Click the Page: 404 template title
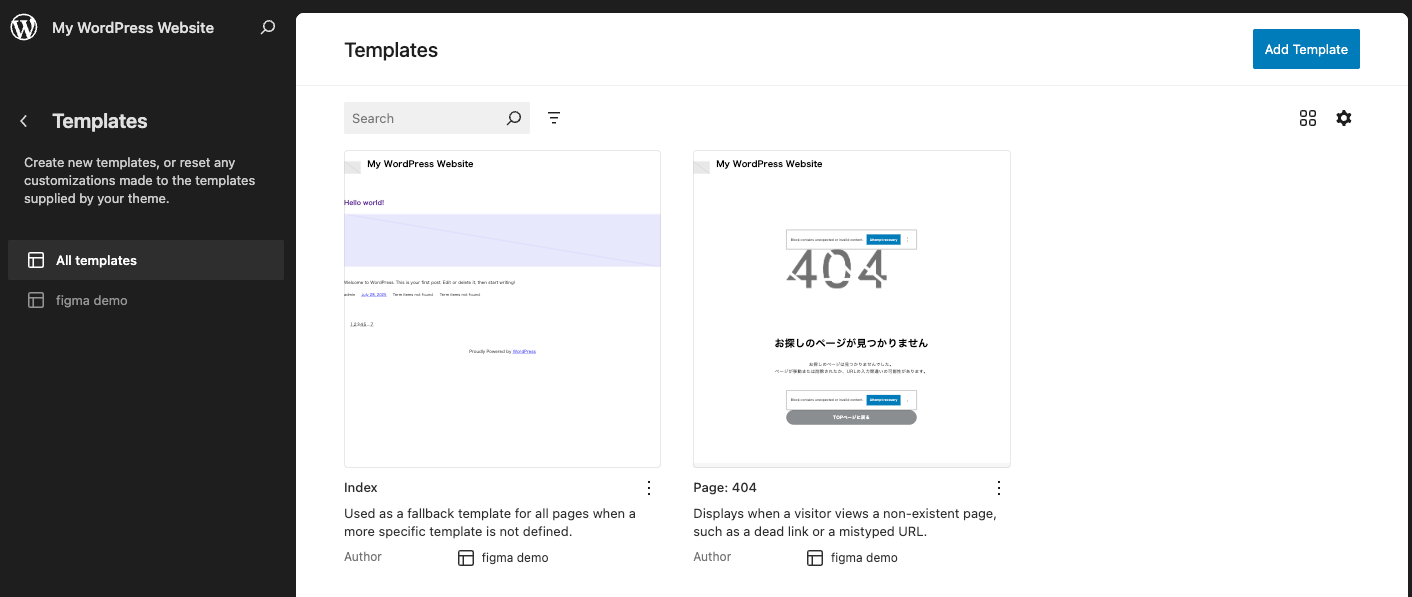The height and width of the screenshot is (597, 1412). tap(725, 488)
